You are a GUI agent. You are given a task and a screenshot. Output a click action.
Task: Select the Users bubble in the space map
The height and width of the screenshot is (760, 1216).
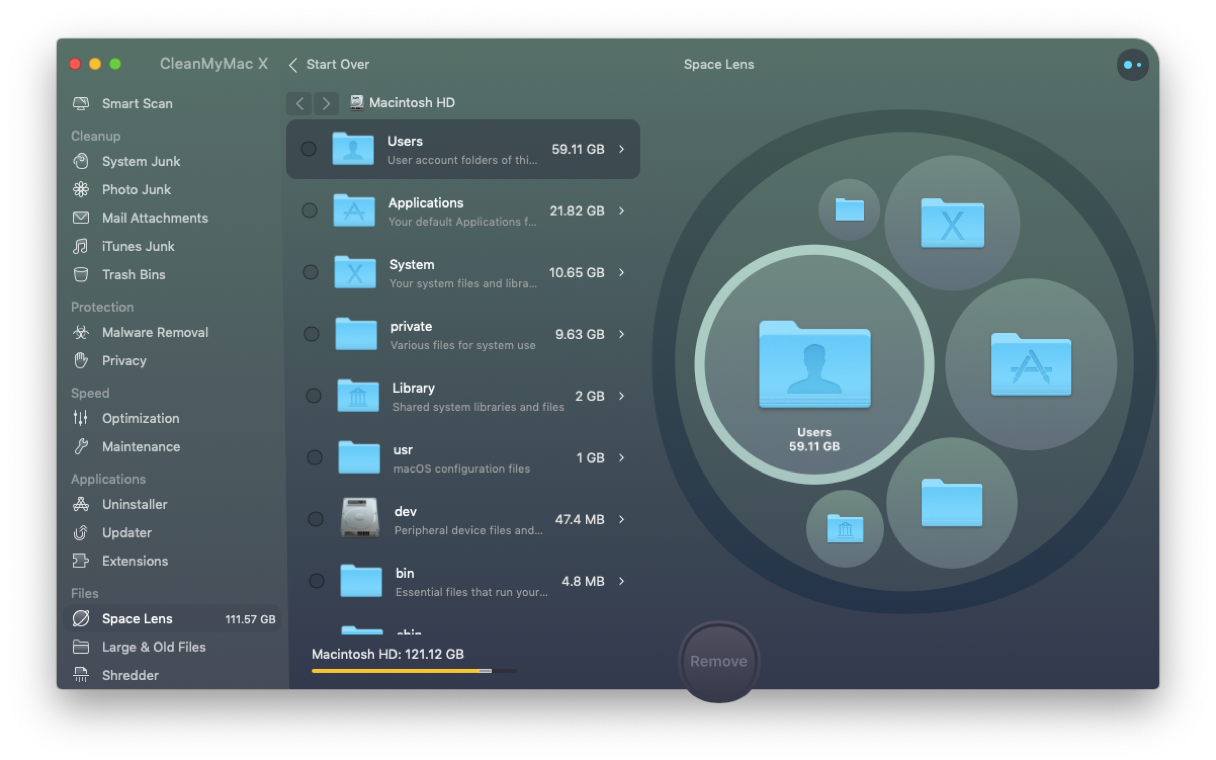pos(815,365)
